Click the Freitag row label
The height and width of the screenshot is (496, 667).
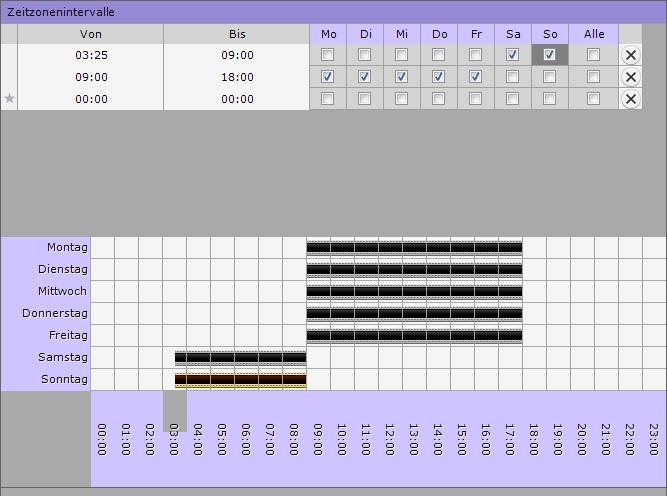tap(68, 336)
